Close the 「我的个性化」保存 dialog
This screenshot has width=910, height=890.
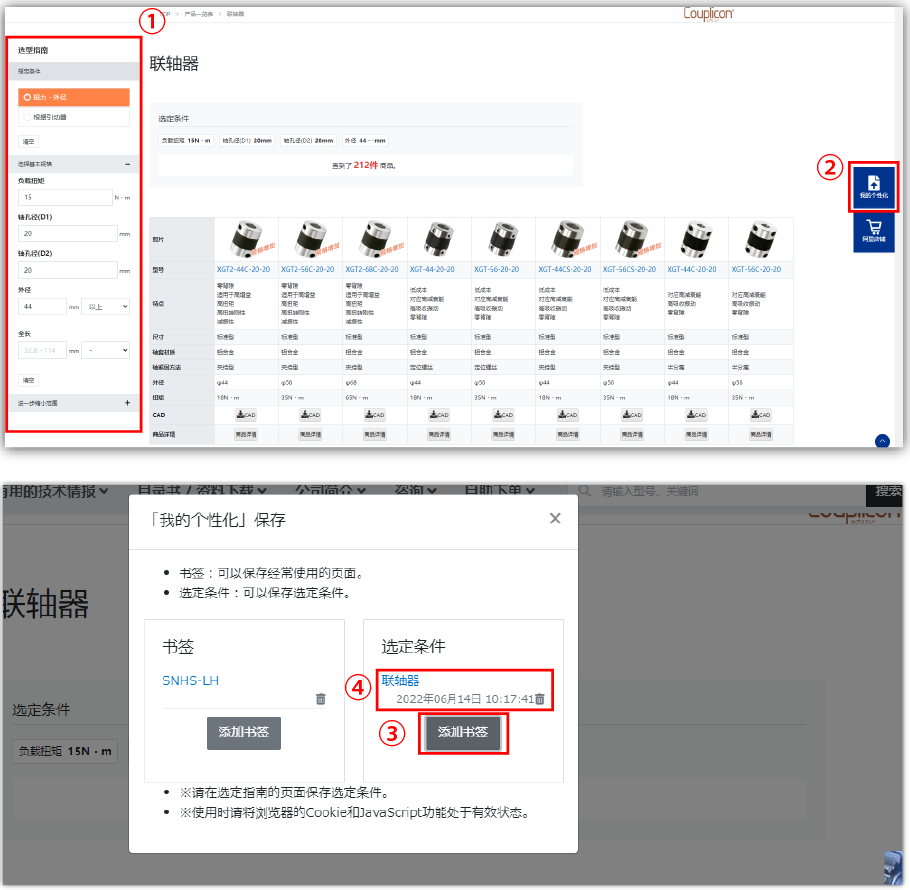(555, 518)
